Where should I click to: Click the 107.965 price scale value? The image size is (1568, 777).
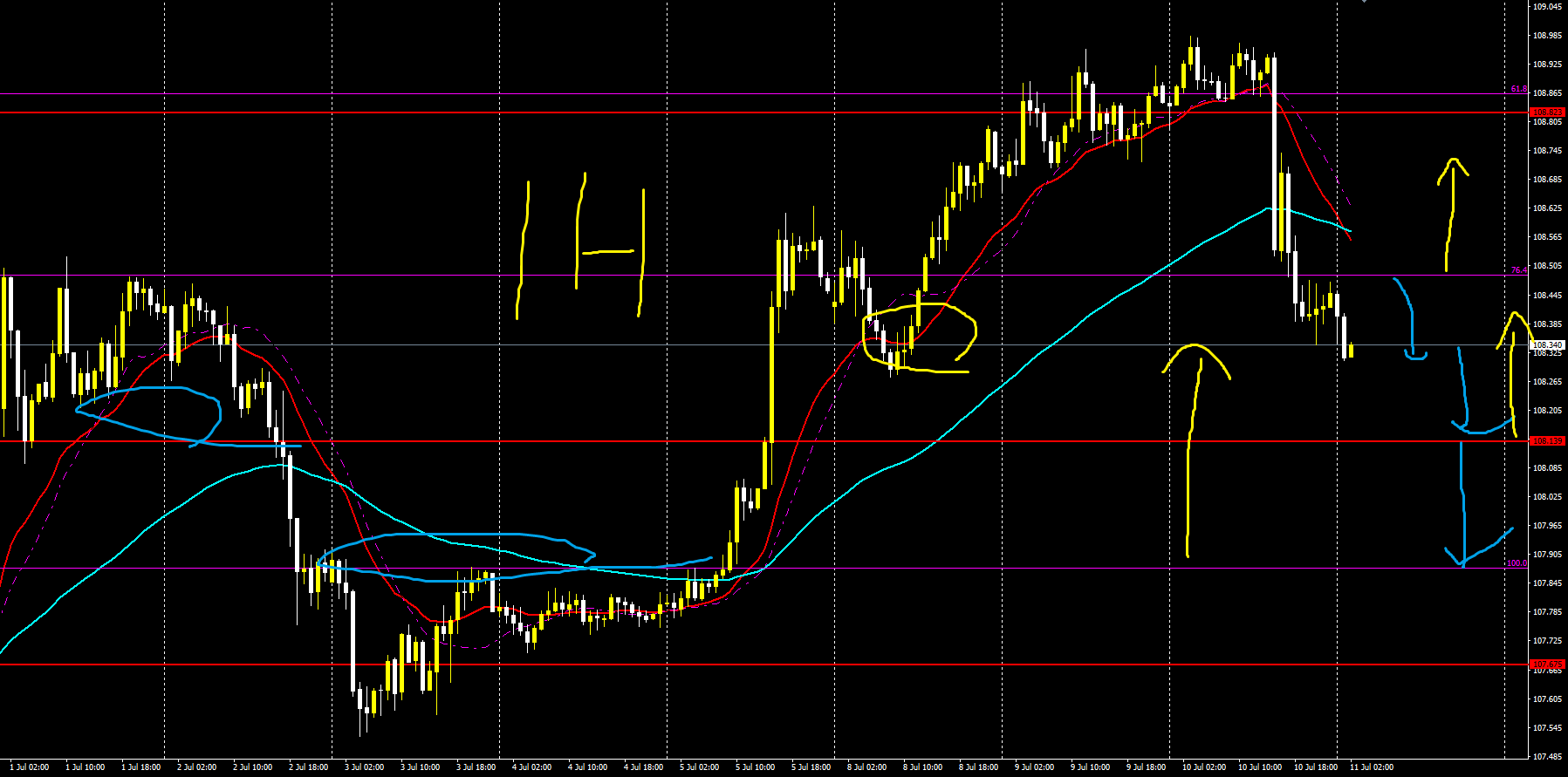(1548, 526)
